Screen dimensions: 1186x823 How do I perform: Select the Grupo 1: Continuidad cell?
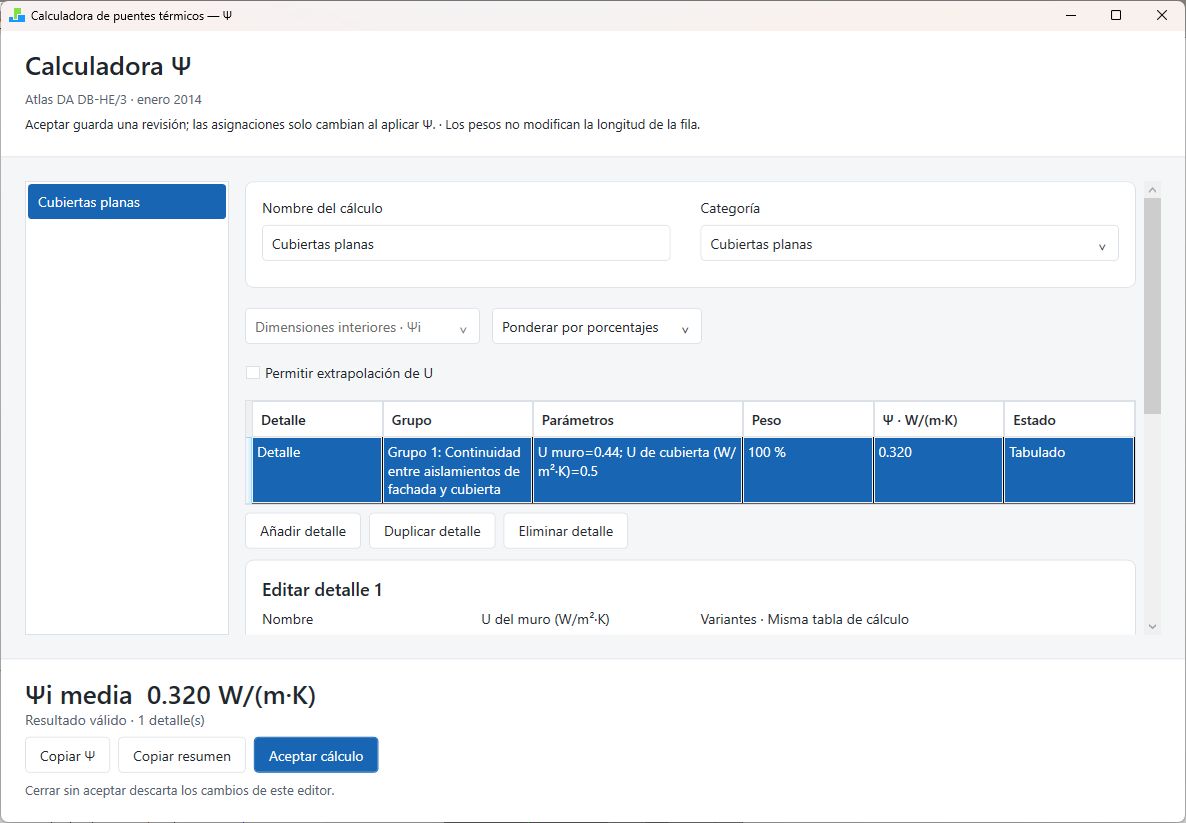458,471
